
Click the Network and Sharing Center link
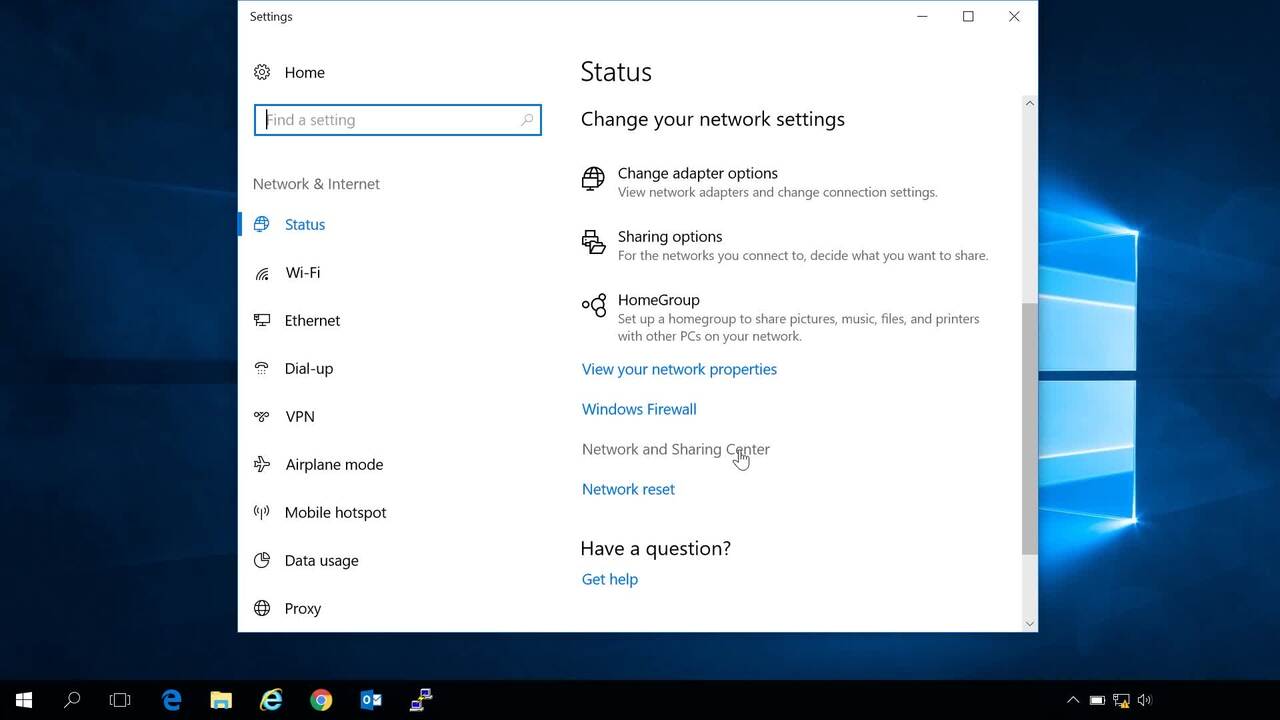(x=675, y=450)
